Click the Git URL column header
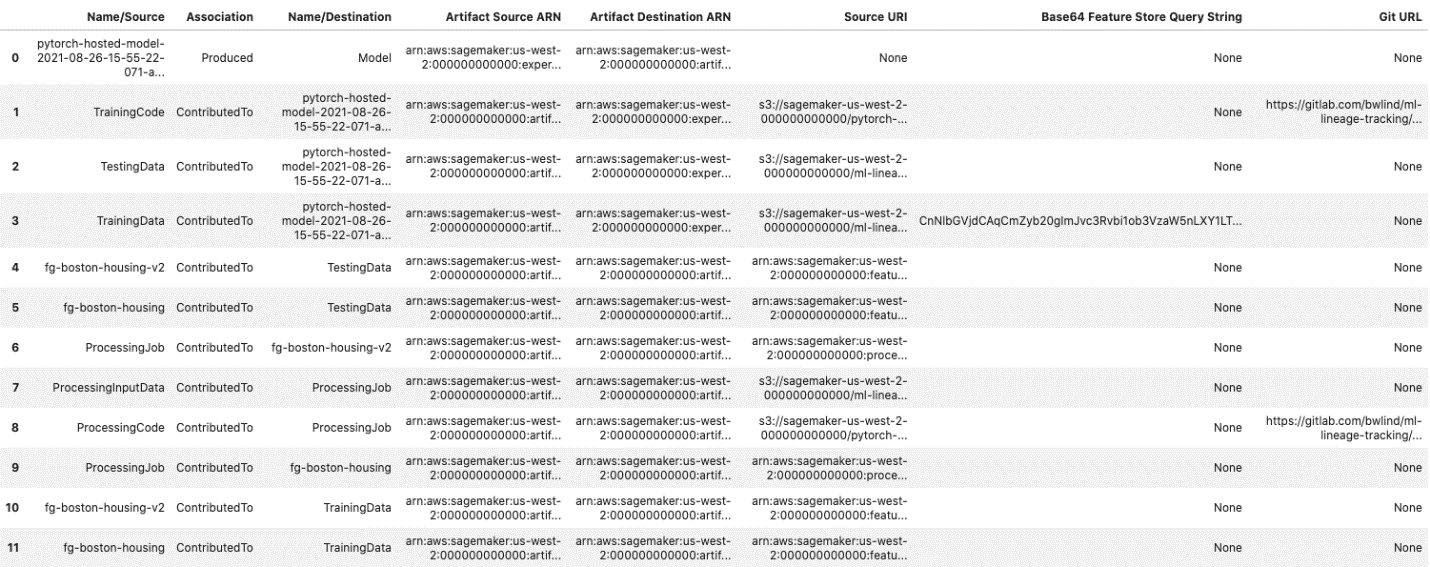 1398,18
